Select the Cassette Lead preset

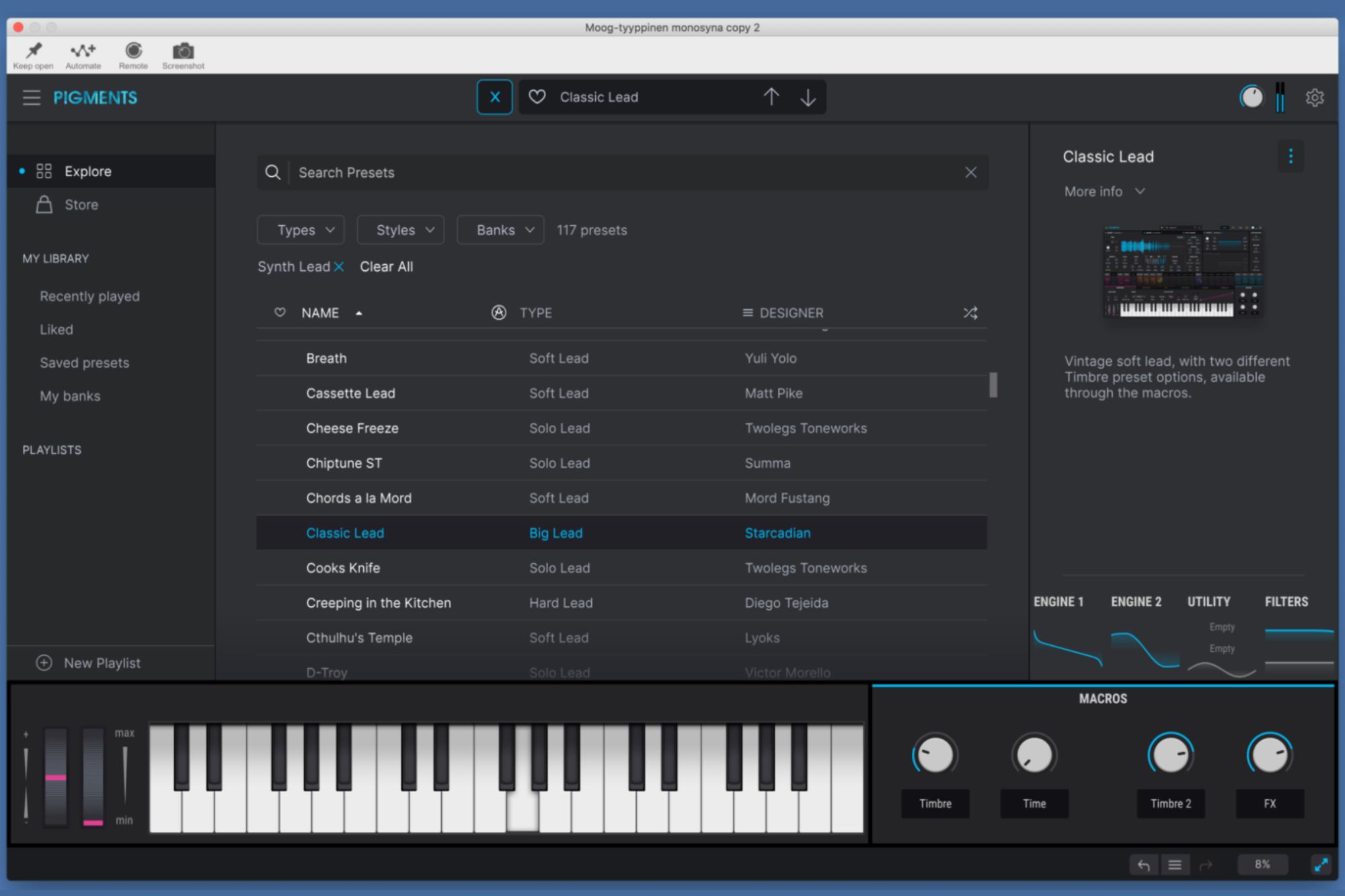pyautogui.click(x=621, y=393)
